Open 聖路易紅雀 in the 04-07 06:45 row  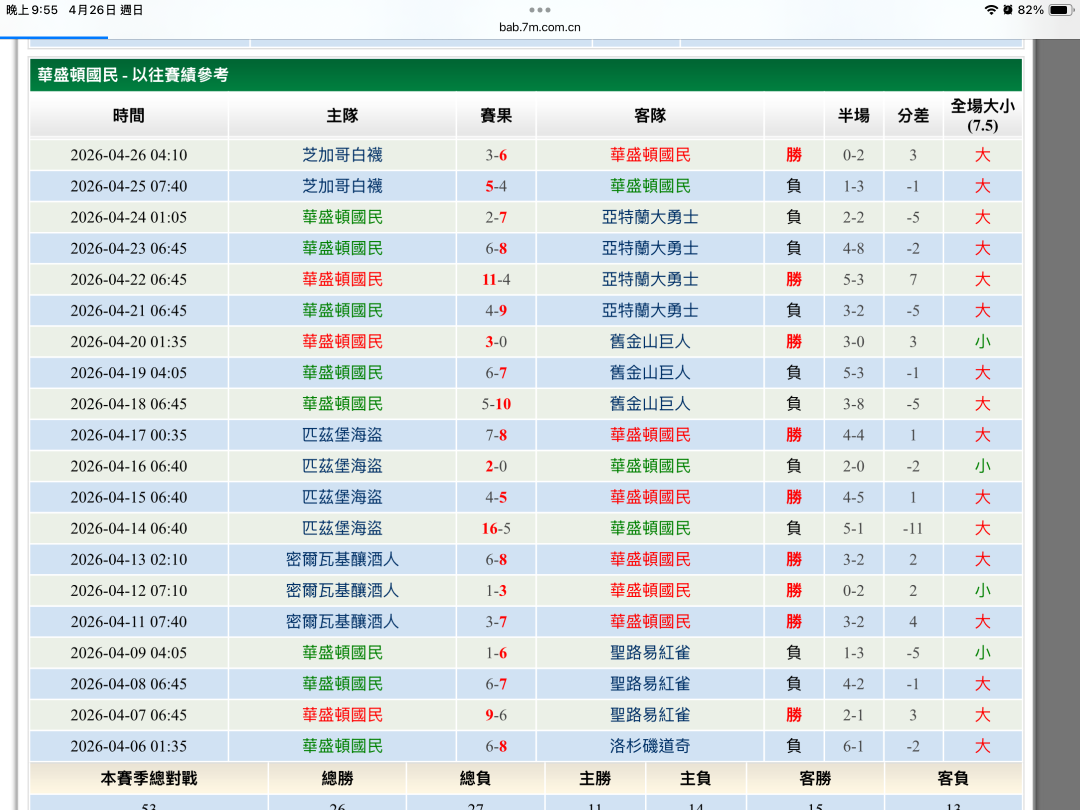(650, 715)
